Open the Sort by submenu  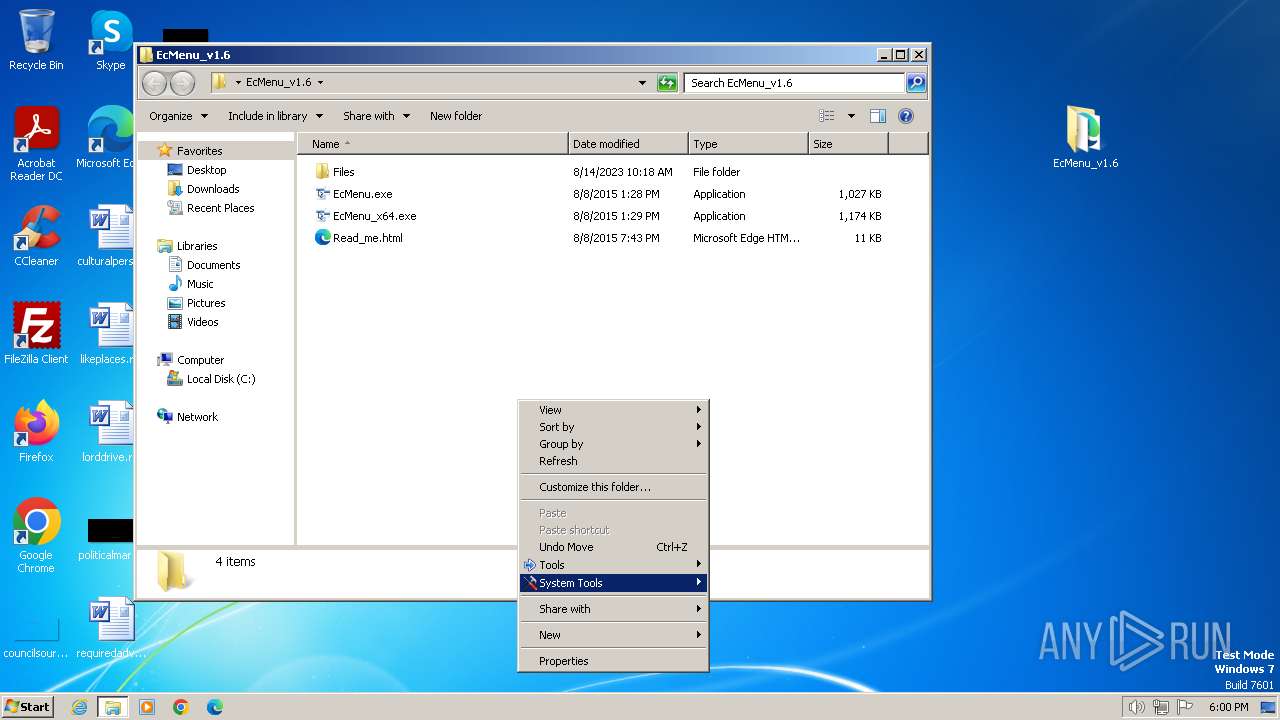tap(613, 427)
